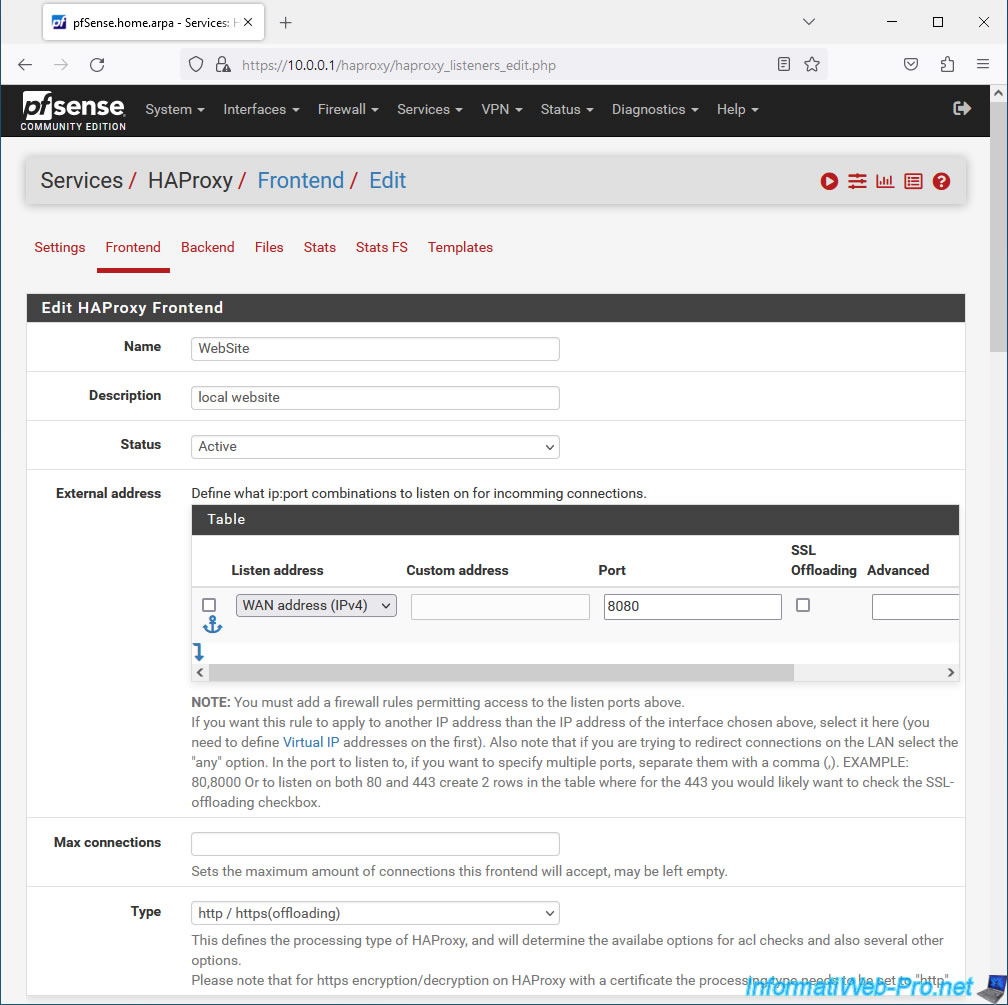Check the row selection checkbox
1008x1005 pixels.
click(209, 605)
